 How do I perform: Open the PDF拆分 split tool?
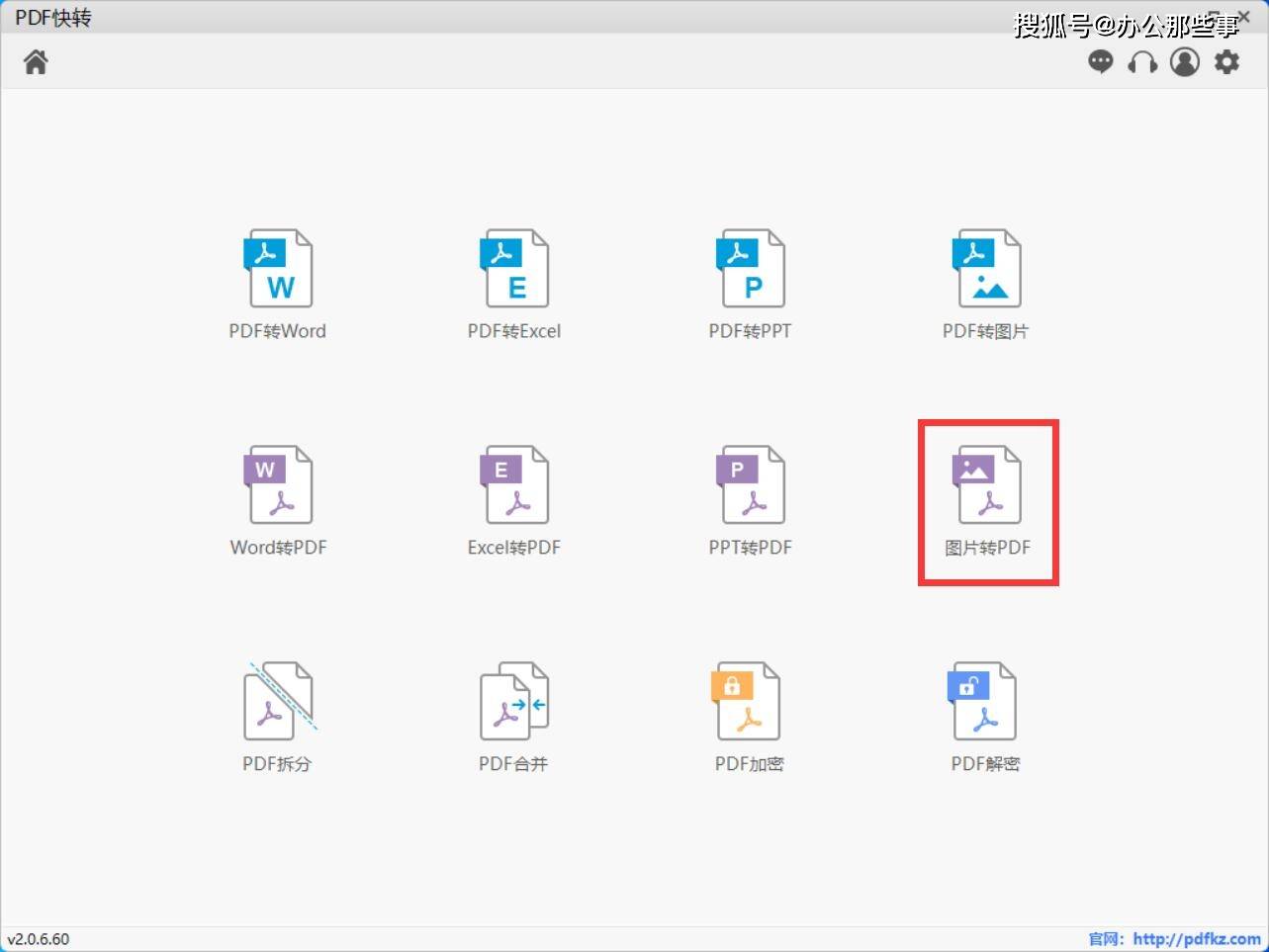278,719
